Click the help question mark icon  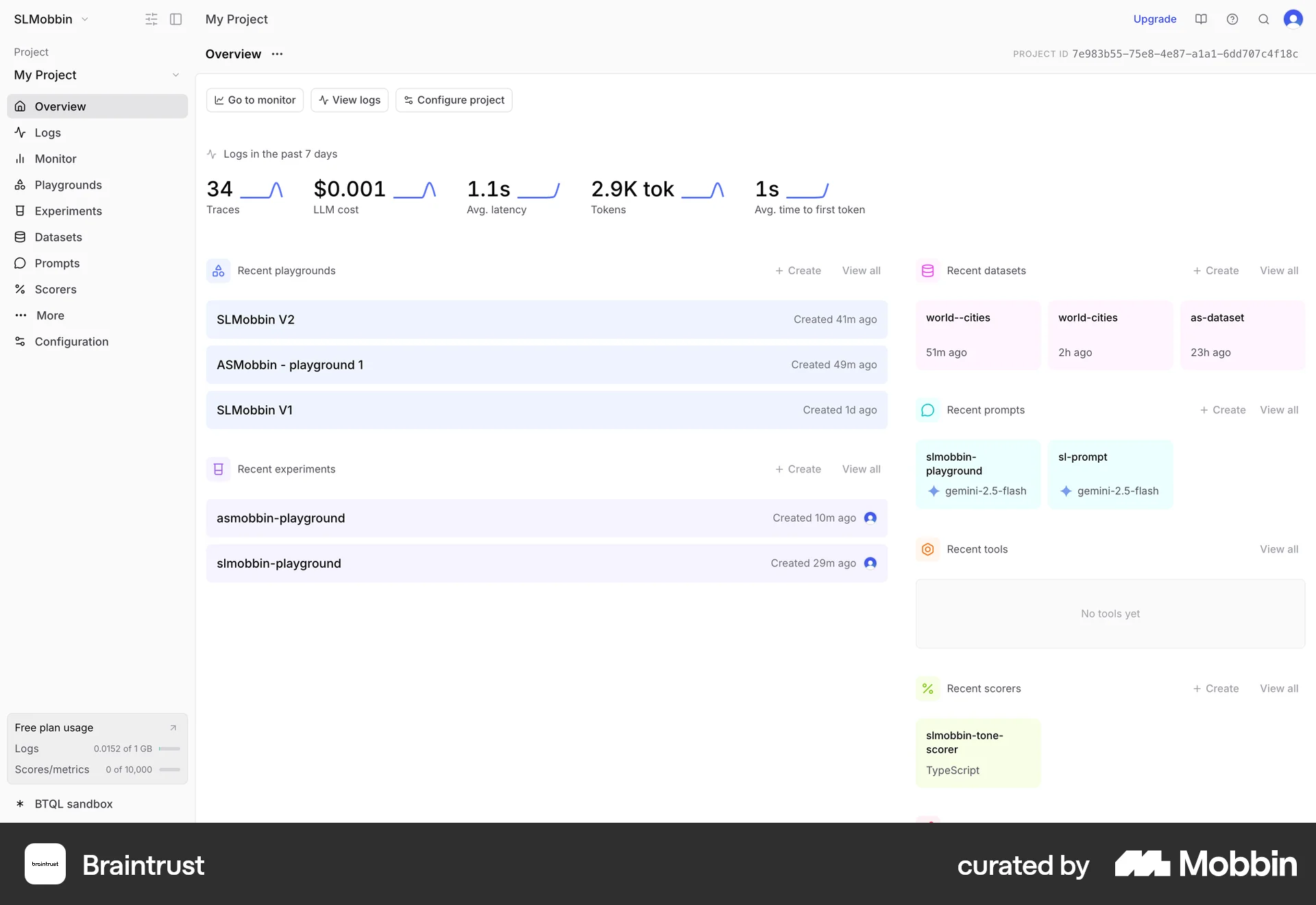pyautogui.click(x=1232, y=19)
